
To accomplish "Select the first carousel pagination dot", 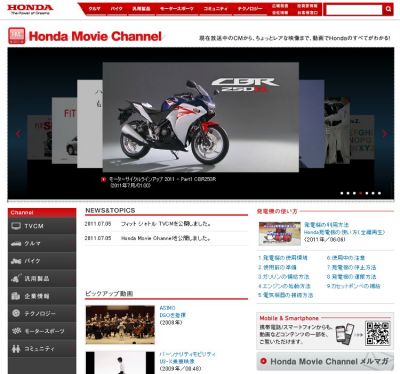I will (341, 193).
